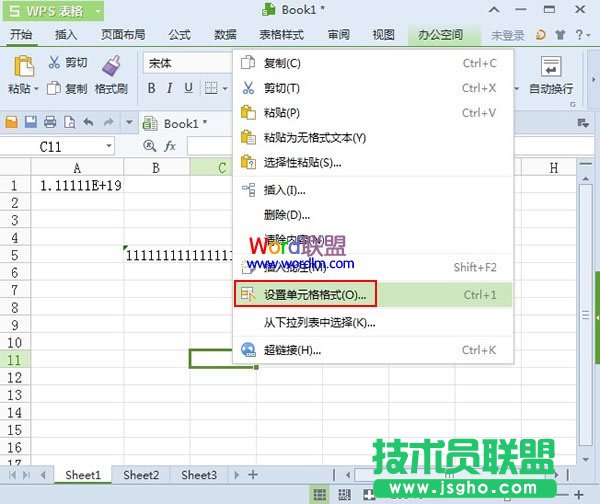600x504 pixels.
Task: Collapse the ribbon with the up chevron
Action: 494,10
